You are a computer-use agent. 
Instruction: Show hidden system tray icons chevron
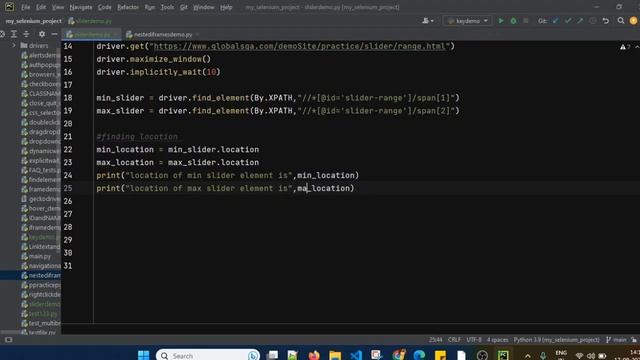[527, 356]
